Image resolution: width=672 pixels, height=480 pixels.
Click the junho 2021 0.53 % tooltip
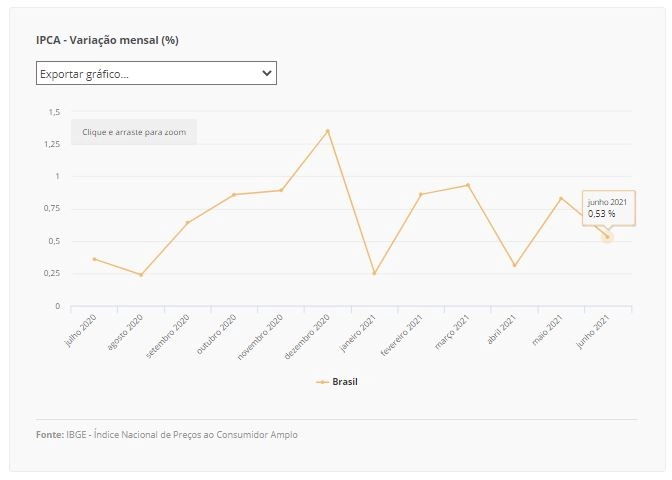coord(609,208)
